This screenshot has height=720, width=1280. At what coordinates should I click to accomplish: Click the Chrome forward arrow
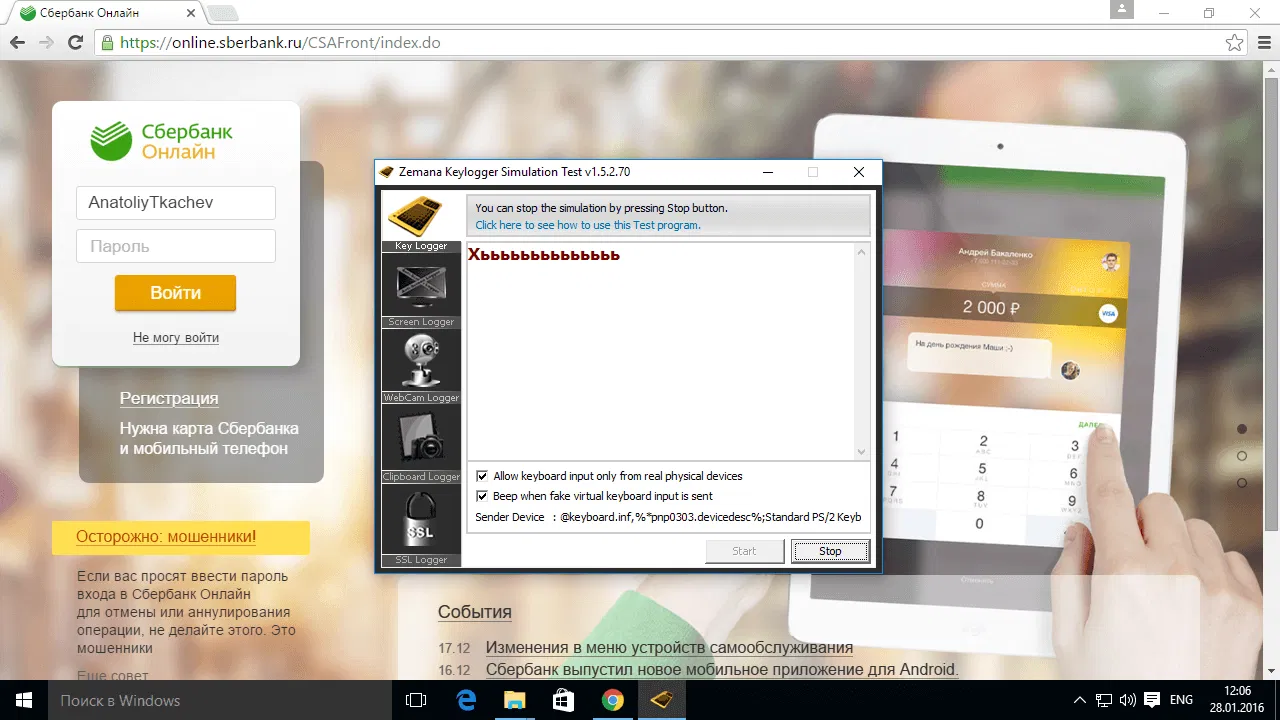46,43
